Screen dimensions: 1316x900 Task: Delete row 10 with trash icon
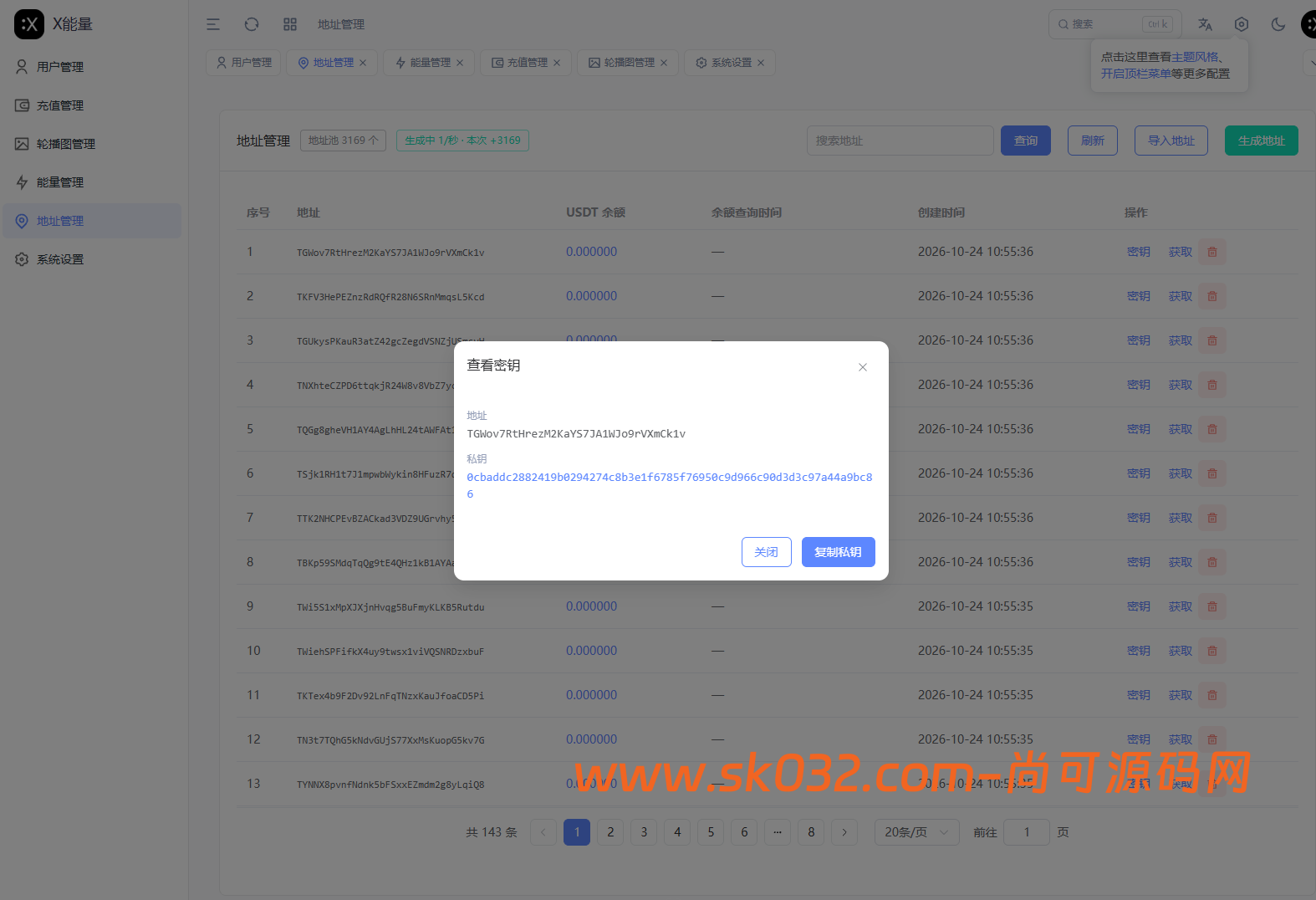click(x=1212, y=651)
